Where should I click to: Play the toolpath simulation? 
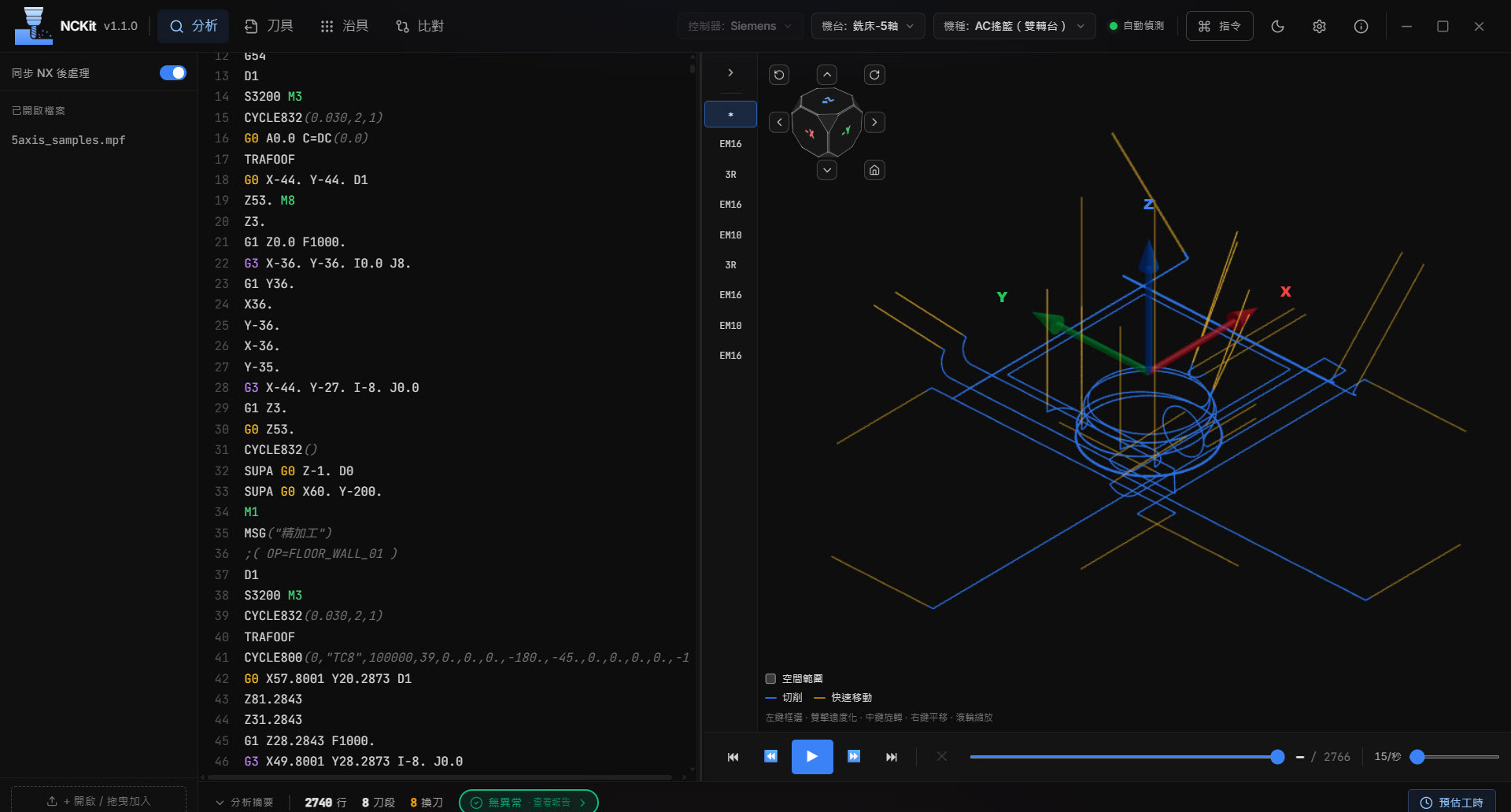[x=812, y=757]
